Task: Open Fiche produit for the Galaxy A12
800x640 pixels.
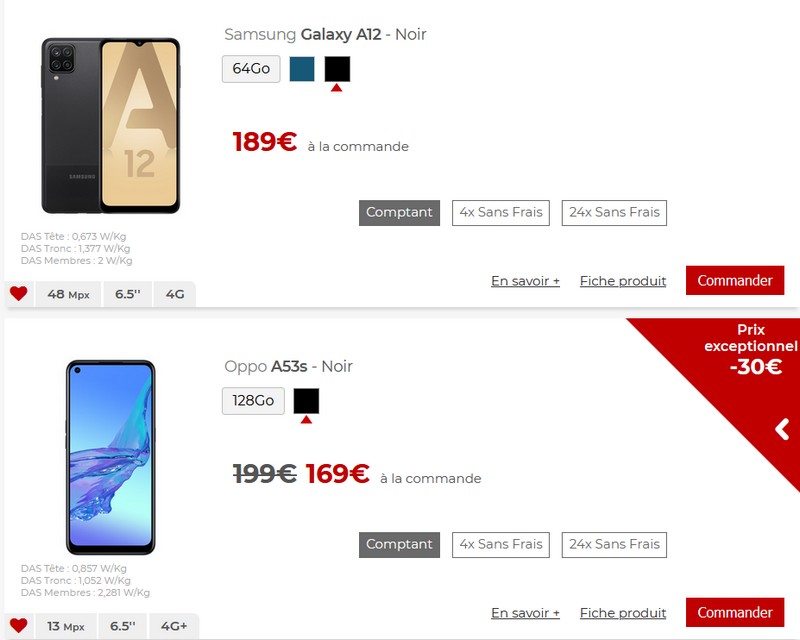Action: click(623, 281)
